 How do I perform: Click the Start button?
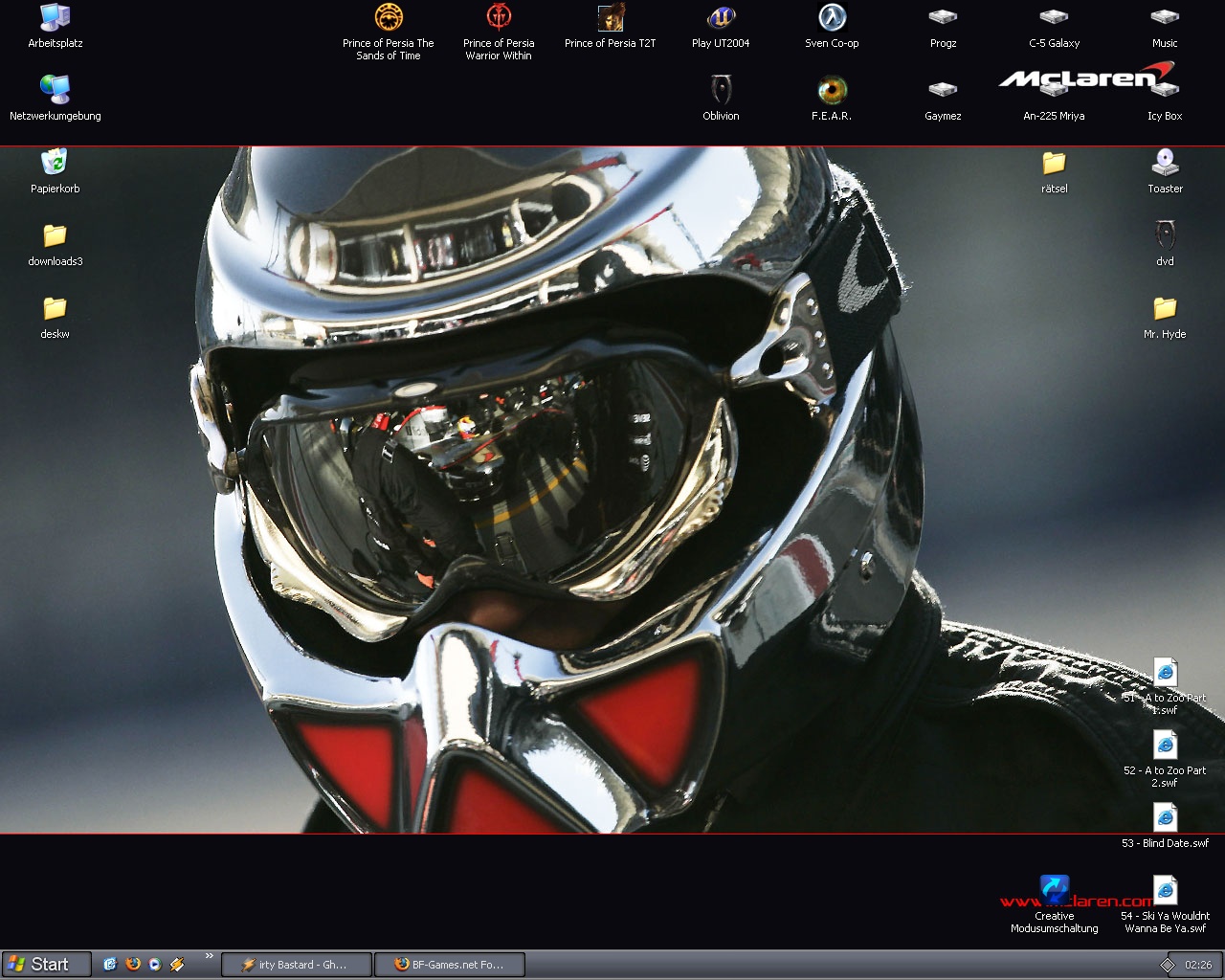pyautogui.click(x=46, y=964)
